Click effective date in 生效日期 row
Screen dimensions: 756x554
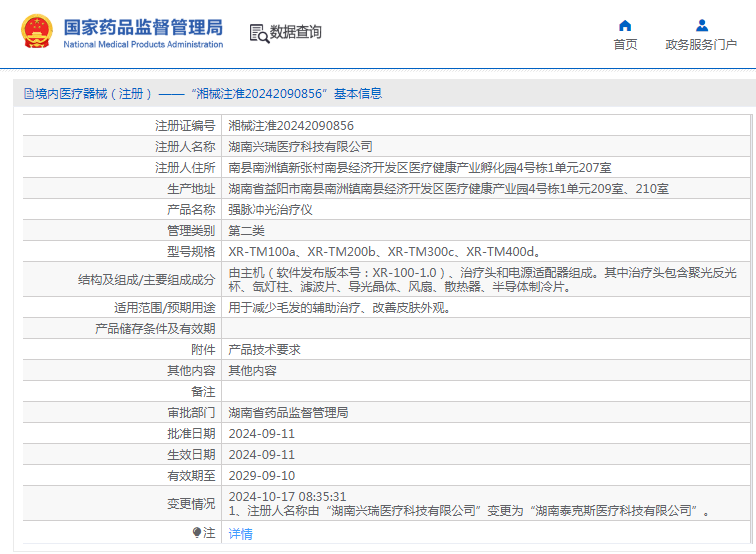click(x=261, y=455)
